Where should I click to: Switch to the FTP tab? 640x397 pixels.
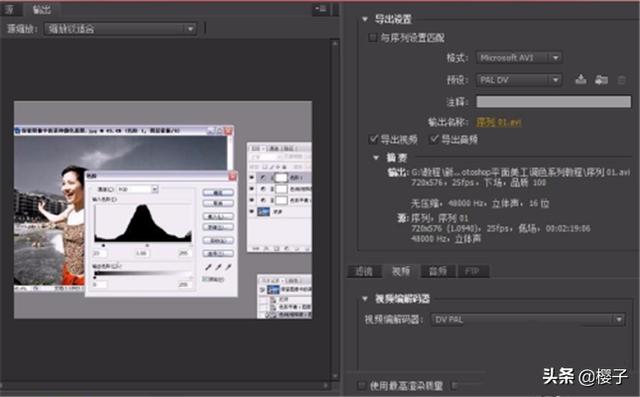pyautogui.click(x=473, y=271)
